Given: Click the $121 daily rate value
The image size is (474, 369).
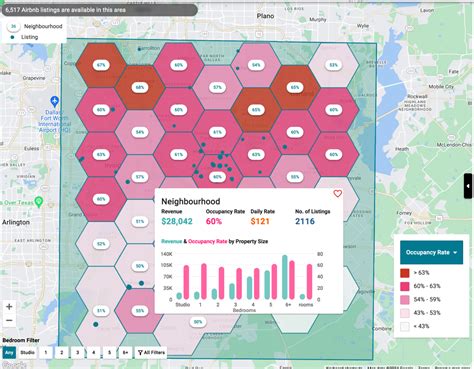Looking at the screenshot, I should [260, 221].
